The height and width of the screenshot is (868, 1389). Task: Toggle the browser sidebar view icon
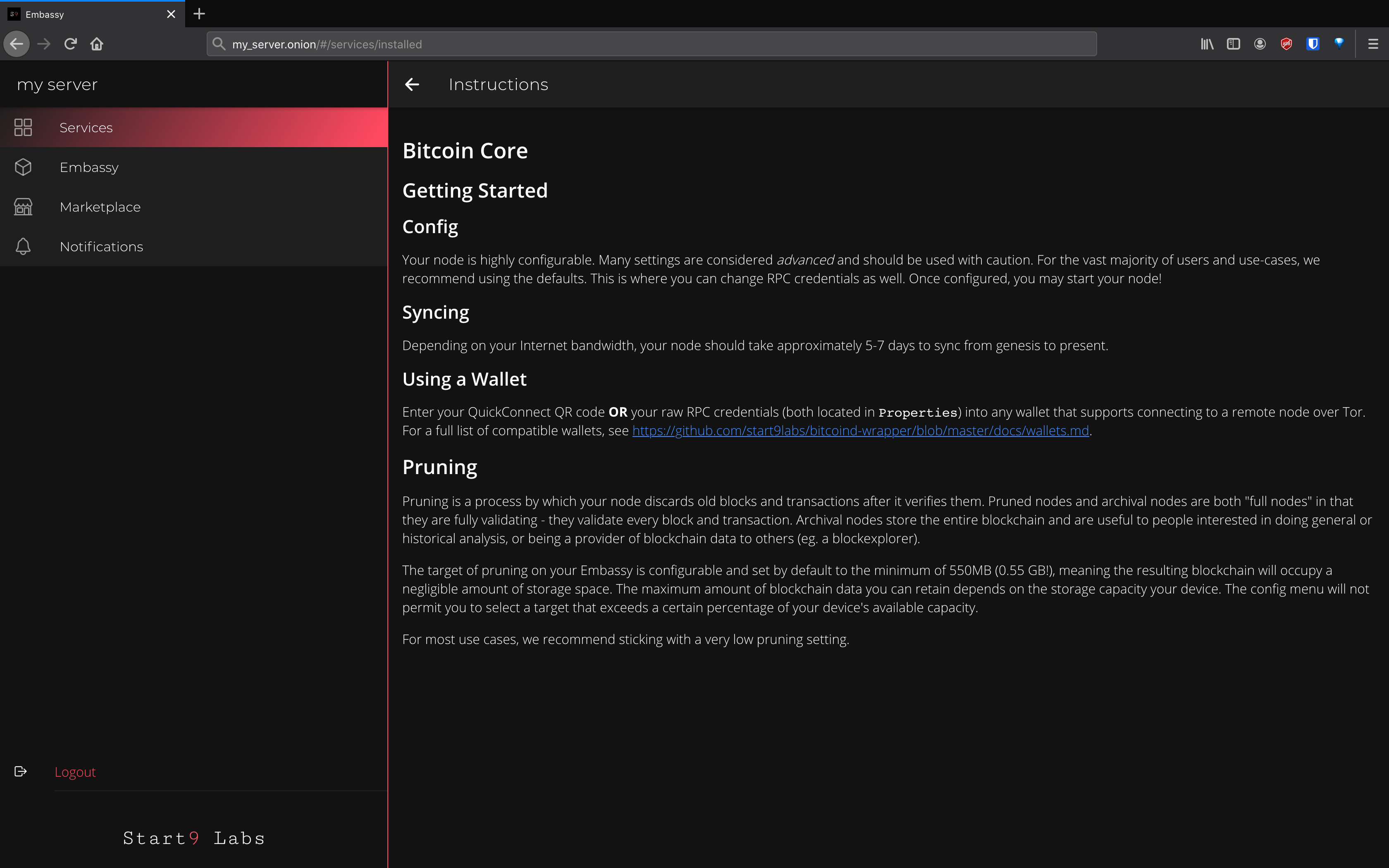1234,44
